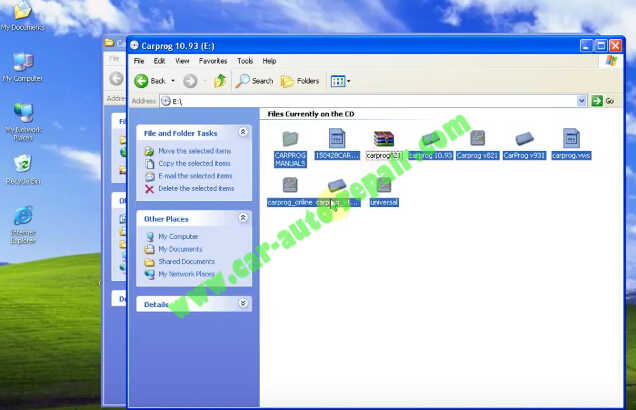Select the Carprog 10.93 file
This screenshot has width=636, height=410.
430,145
